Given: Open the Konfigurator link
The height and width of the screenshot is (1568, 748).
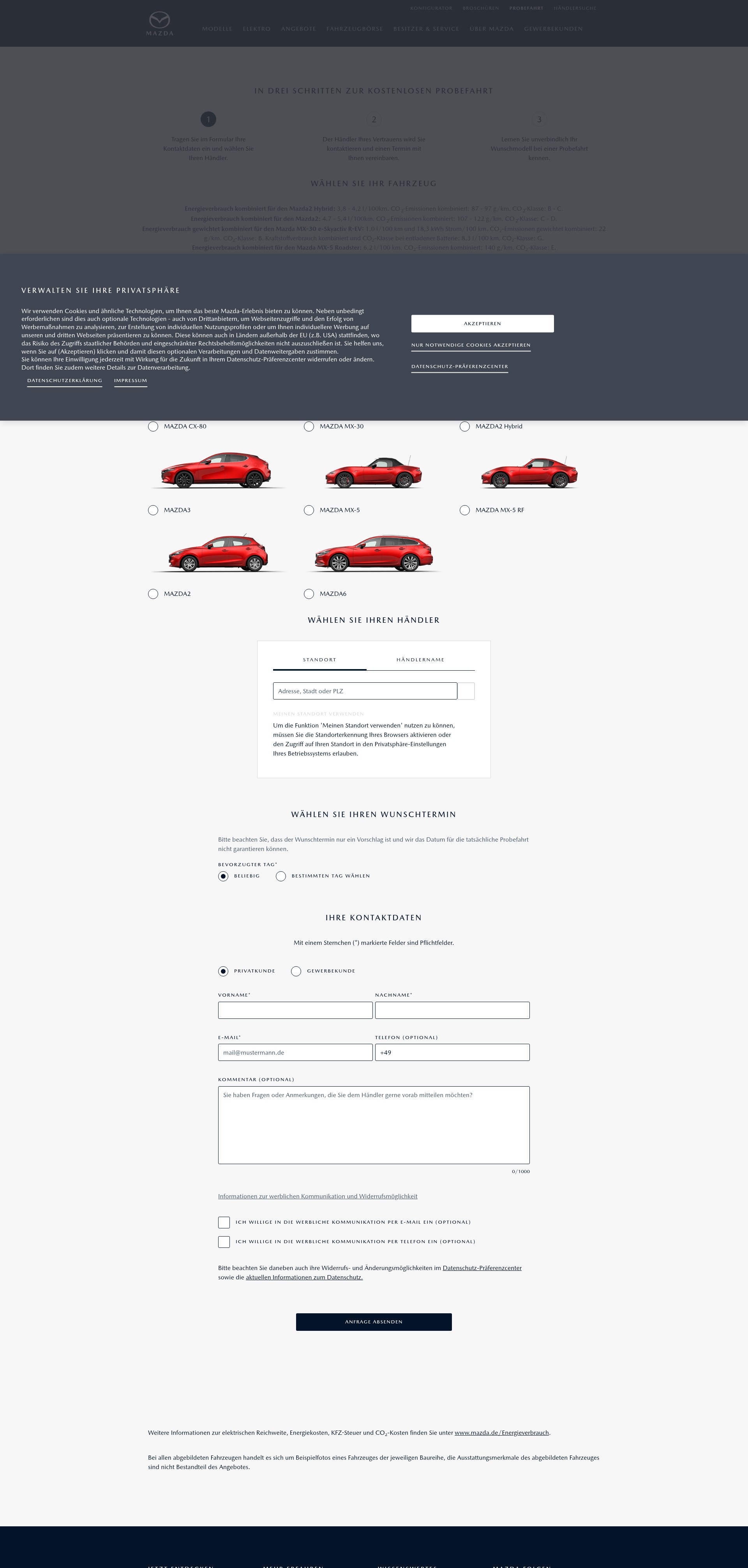Looking at the screenshot, I should point(431,8).
